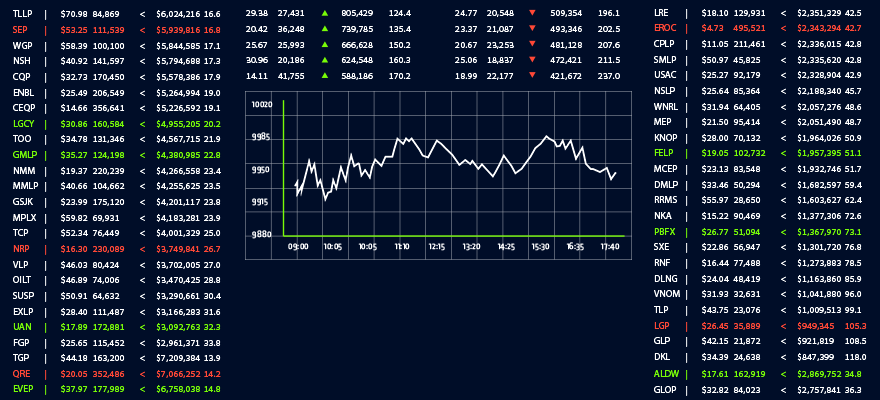Select the red down arrow next to 493,346
Viewport: 880px width, 400px height.
pos(531,29)
